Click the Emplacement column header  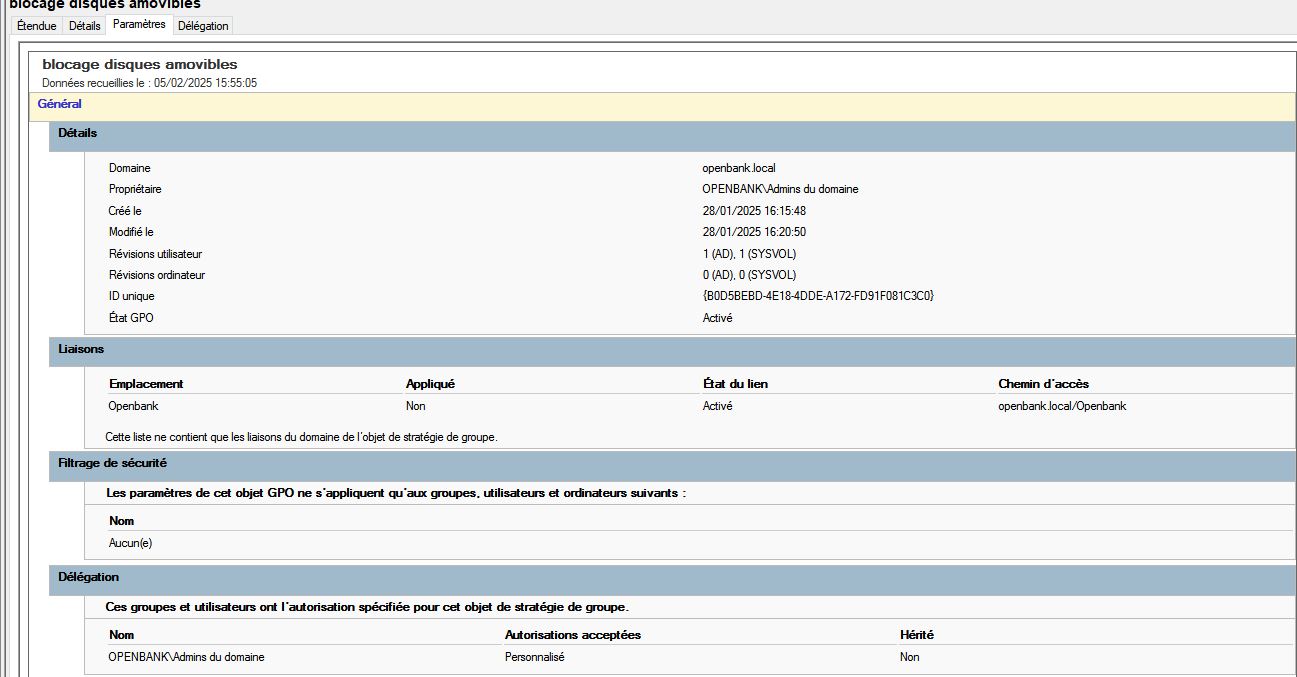pos(146,384)
